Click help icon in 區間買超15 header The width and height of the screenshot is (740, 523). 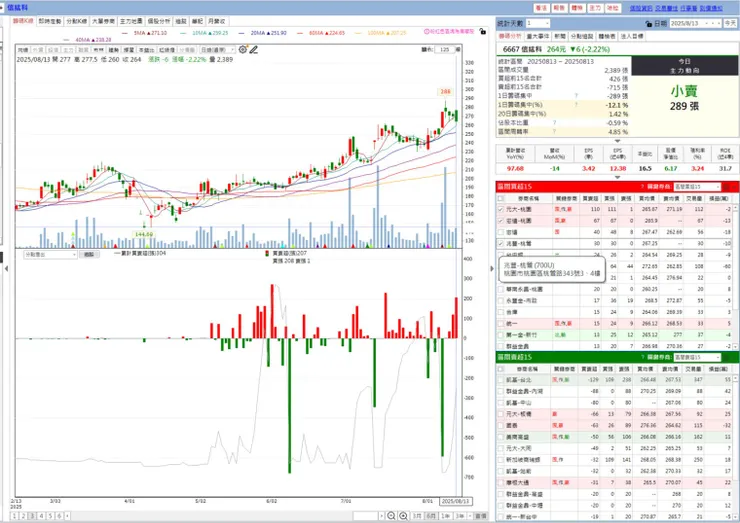coord(642,187)
